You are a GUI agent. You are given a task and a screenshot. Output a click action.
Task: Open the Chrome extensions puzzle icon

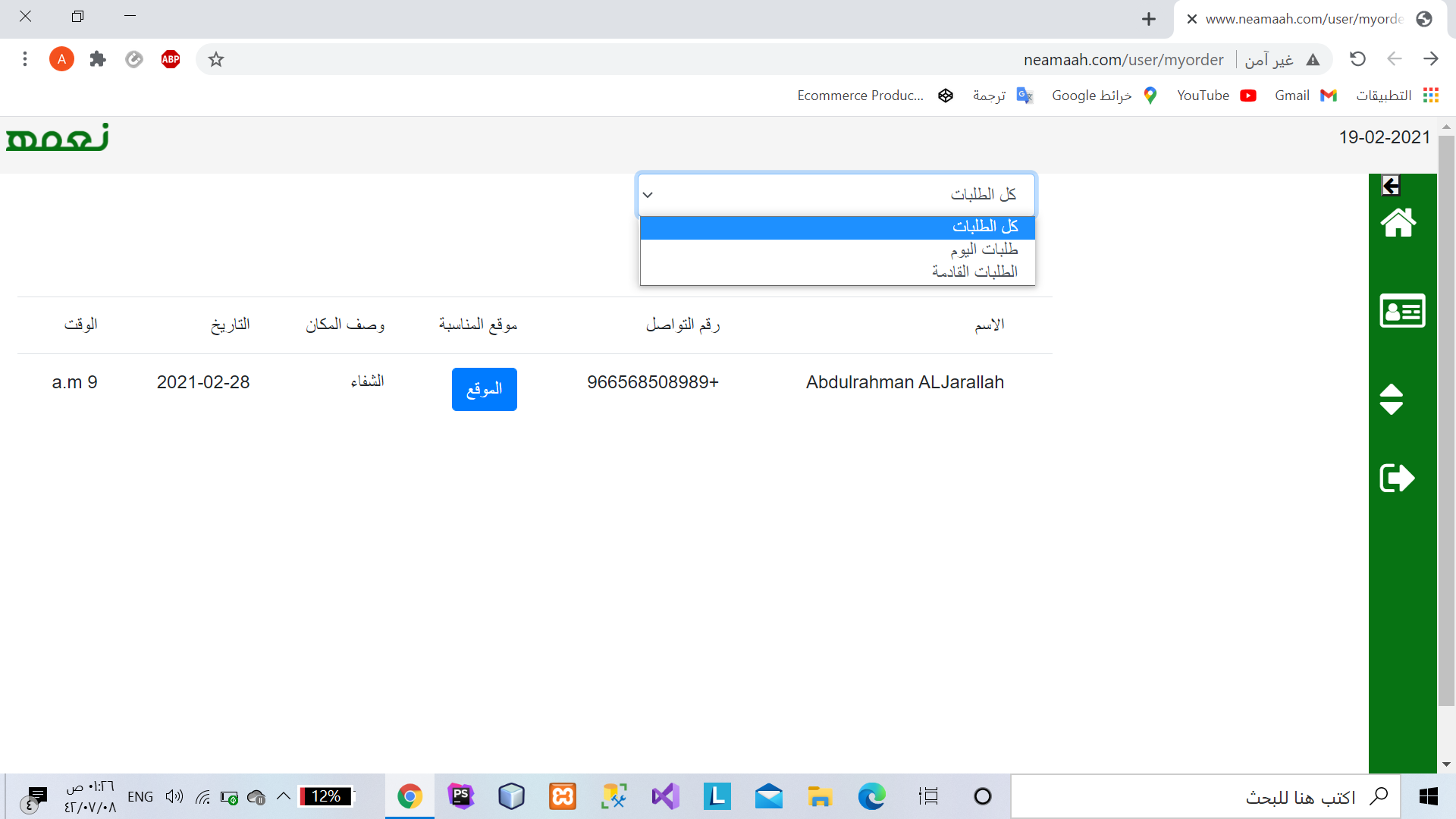coord(98,59)
